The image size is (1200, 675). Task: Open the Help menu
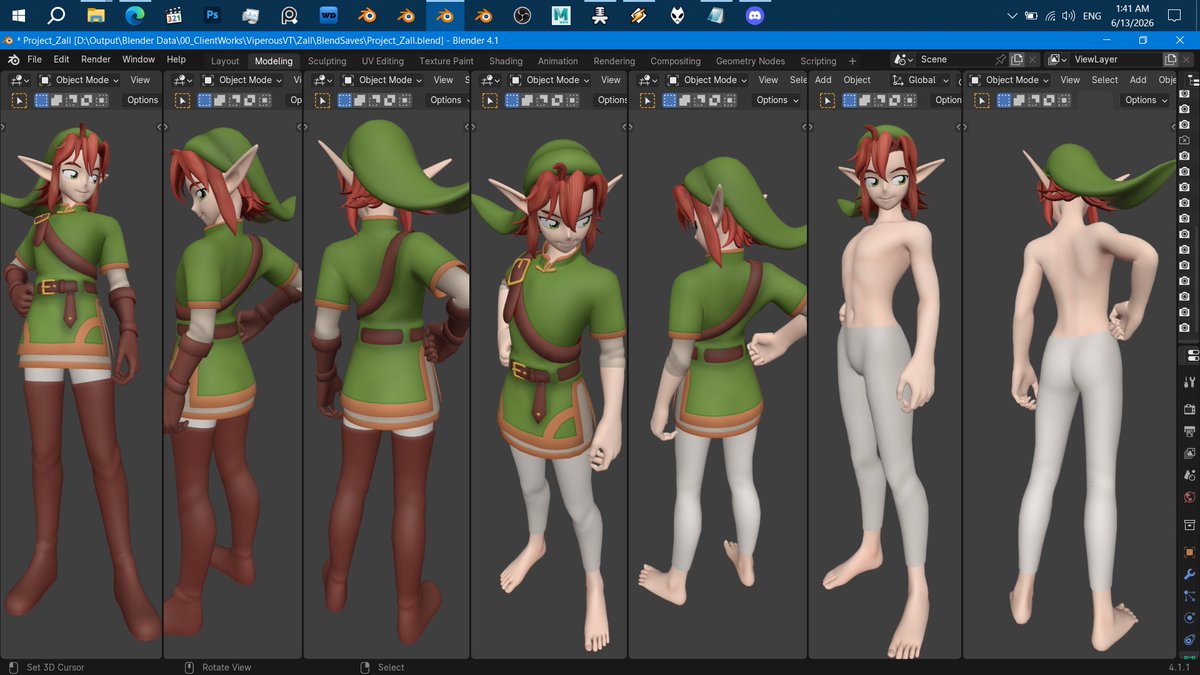(176, 60)
